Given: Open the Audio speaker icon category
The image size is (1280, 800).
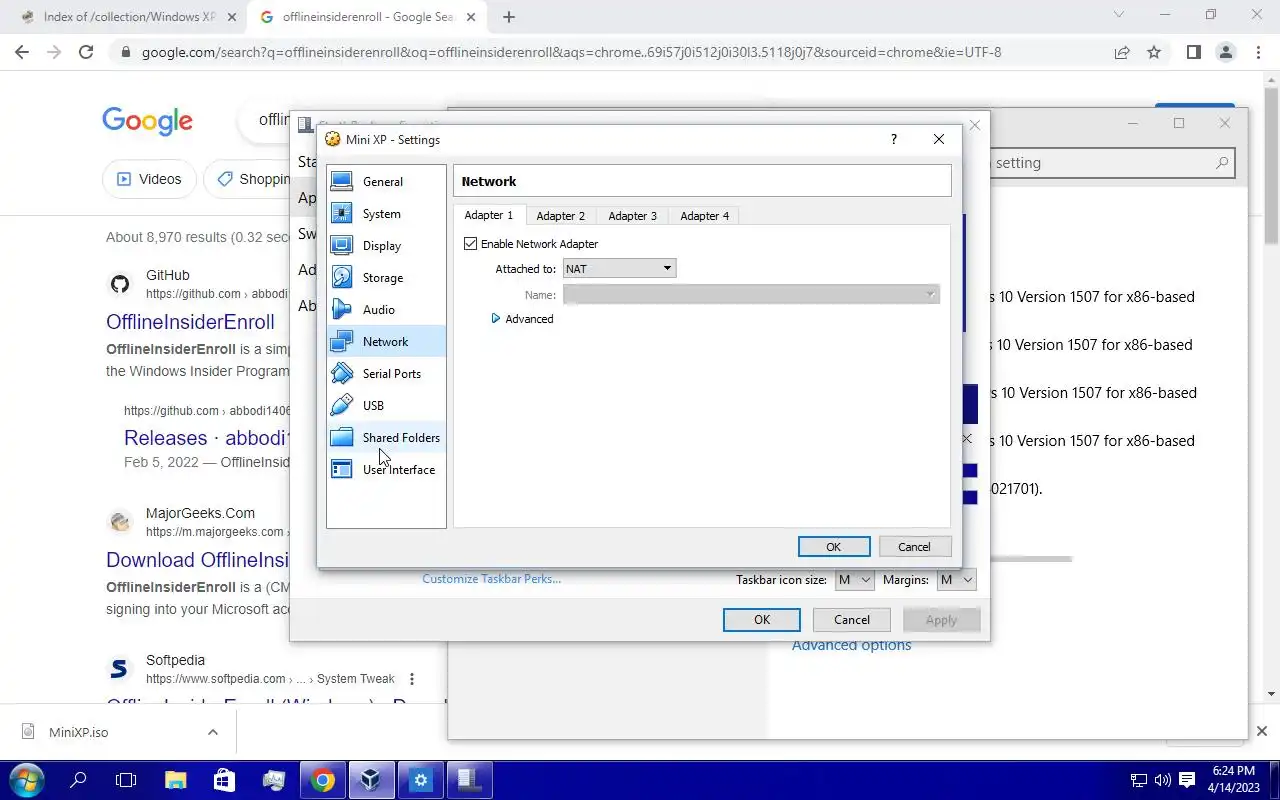Looking at the screenshot, I should point(342,310).
